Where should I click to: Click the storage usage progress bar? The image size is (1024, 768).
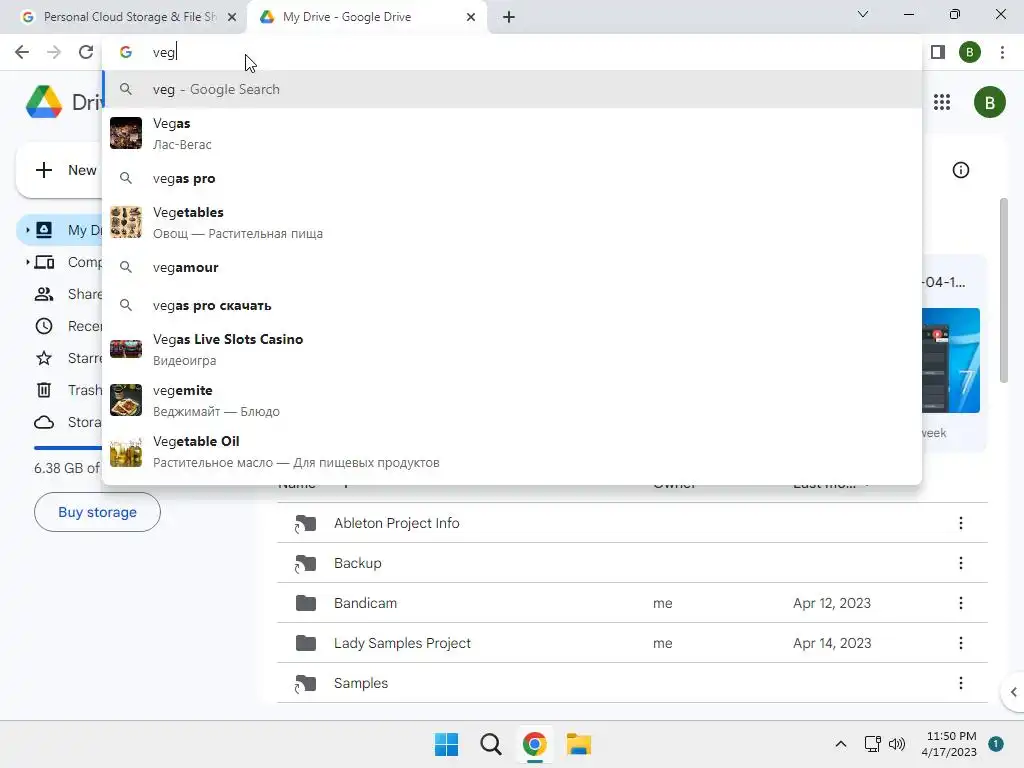coord(68,448)
